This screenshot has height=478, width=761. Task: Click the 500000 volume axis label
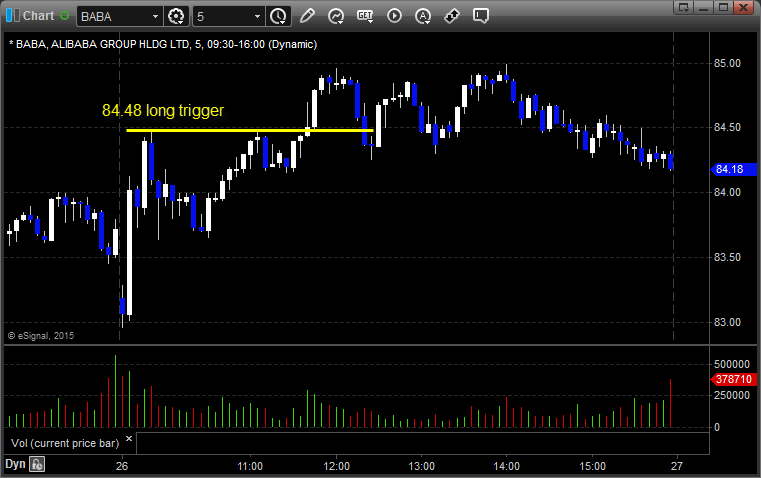tap(732, 364)
